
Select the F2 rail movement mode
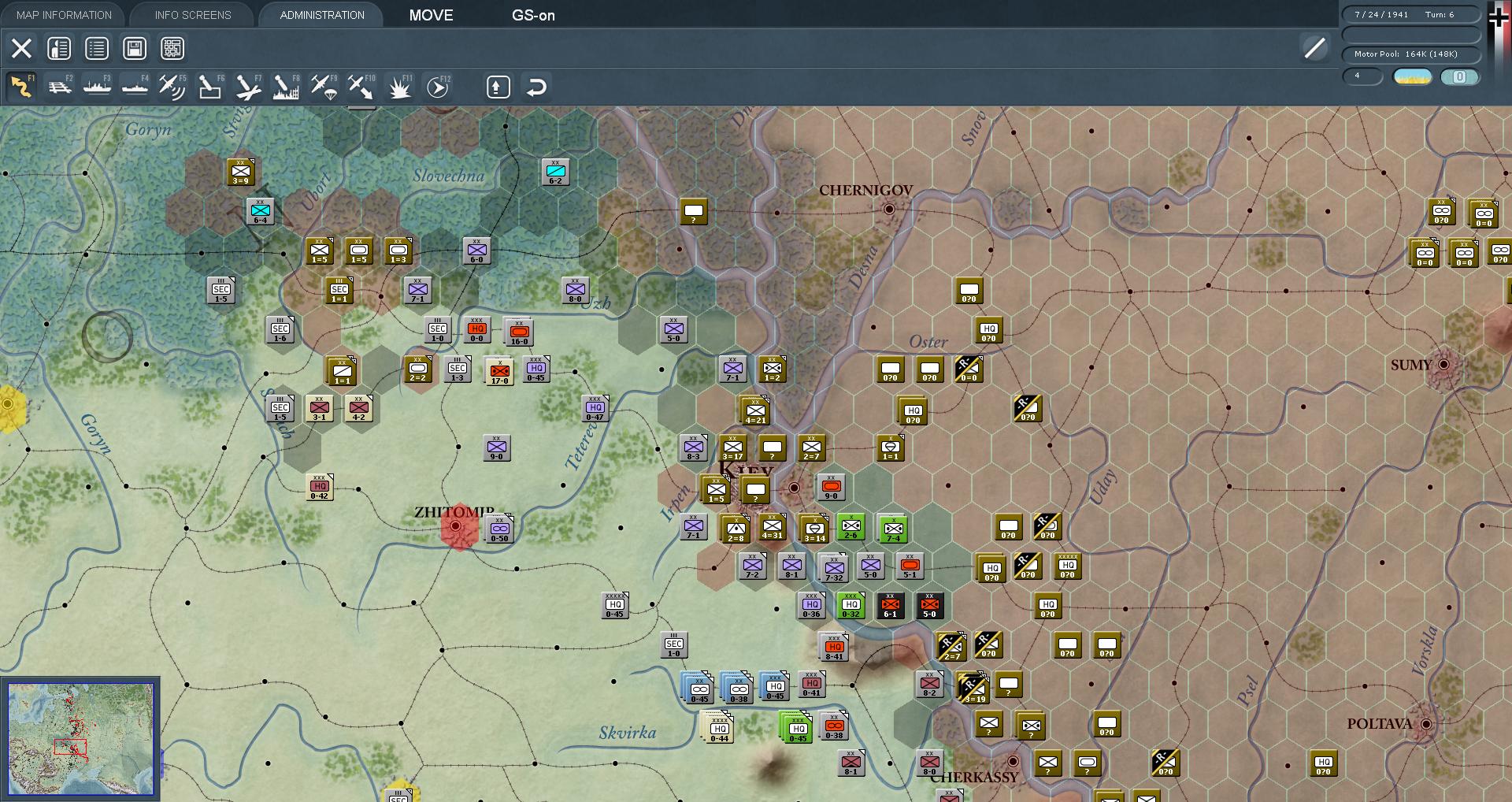59,87
